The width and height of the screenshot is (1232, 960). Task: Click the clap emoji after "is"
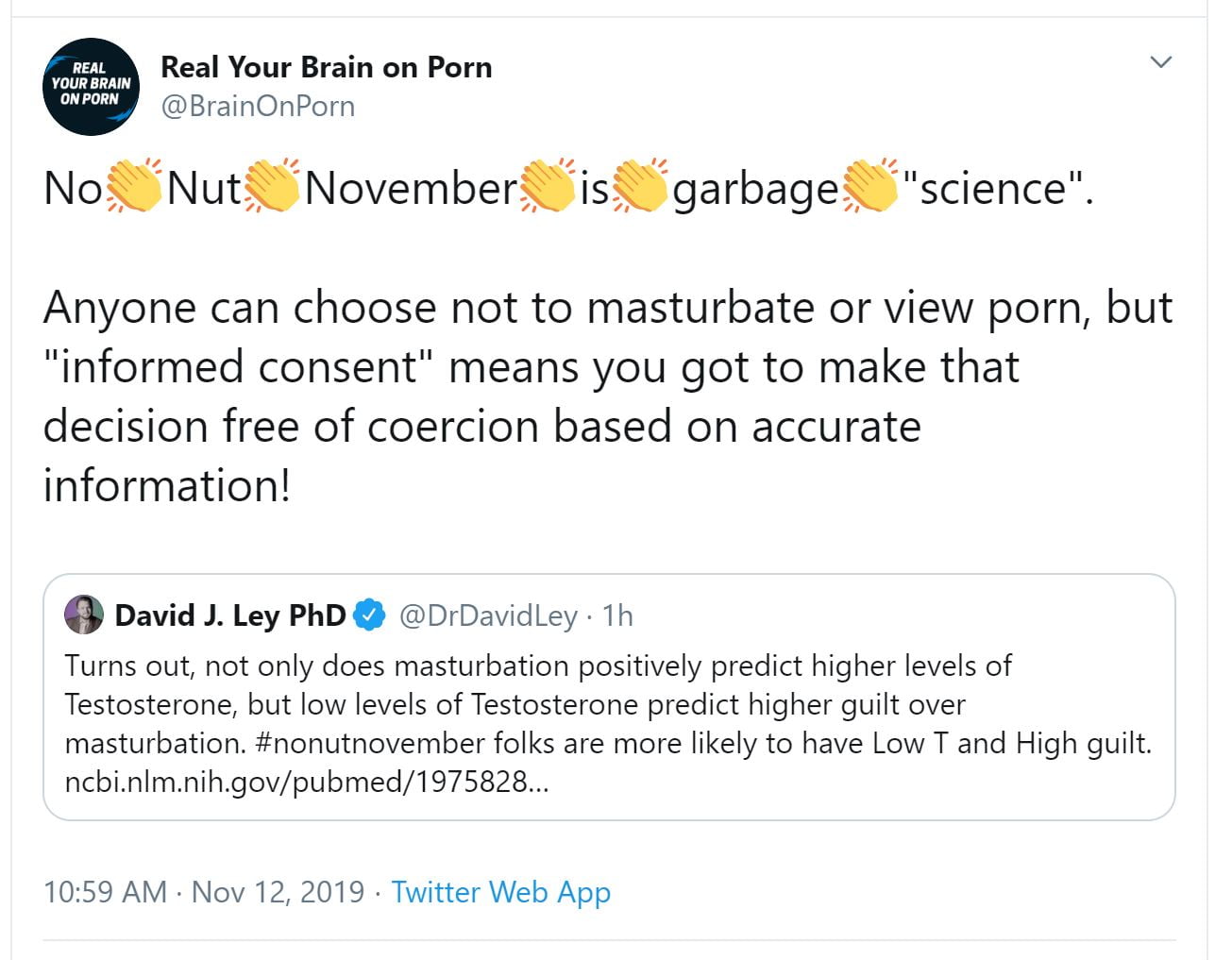(x=641, y=186)
